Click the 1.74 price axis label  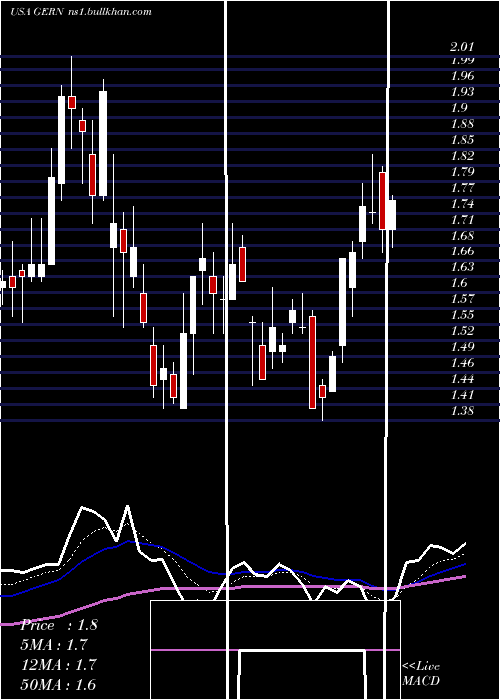point(462,204)
